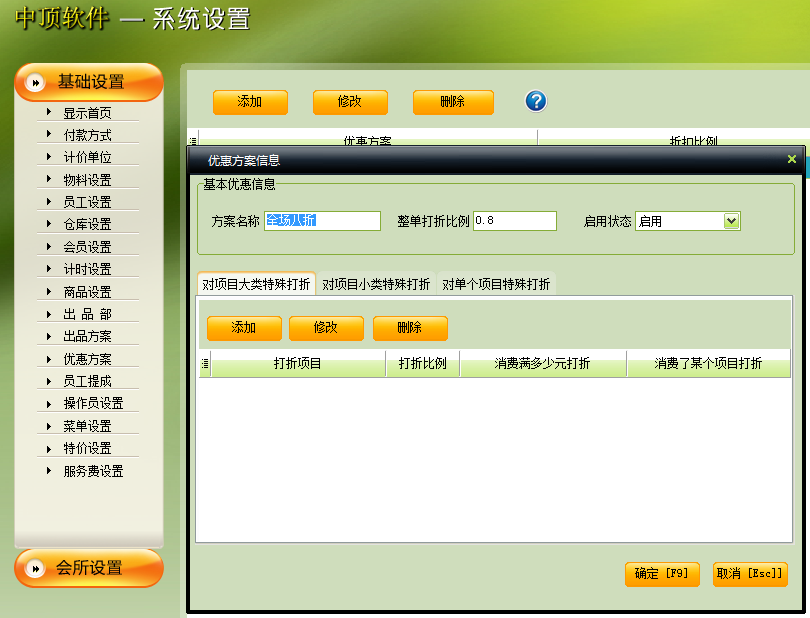This screenshot has width=810, height=618.
Task: Click the 方案名称 input field
Action: pyautogui.click(x=322, y=221)
